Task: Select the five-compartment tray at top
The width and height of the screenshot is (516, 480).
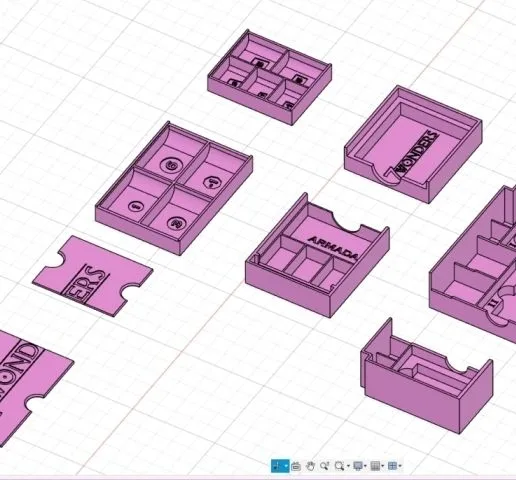Action: [269, 77]
